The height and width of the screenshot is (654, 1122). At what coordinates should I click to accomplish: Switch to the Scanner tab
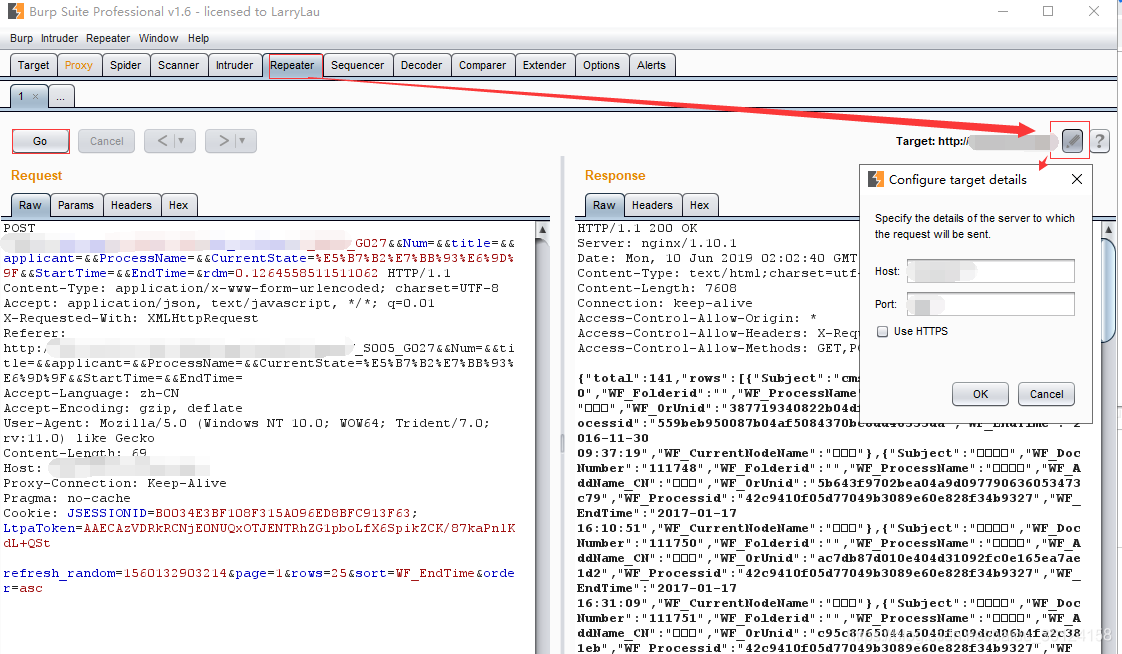tap(178, 65)
